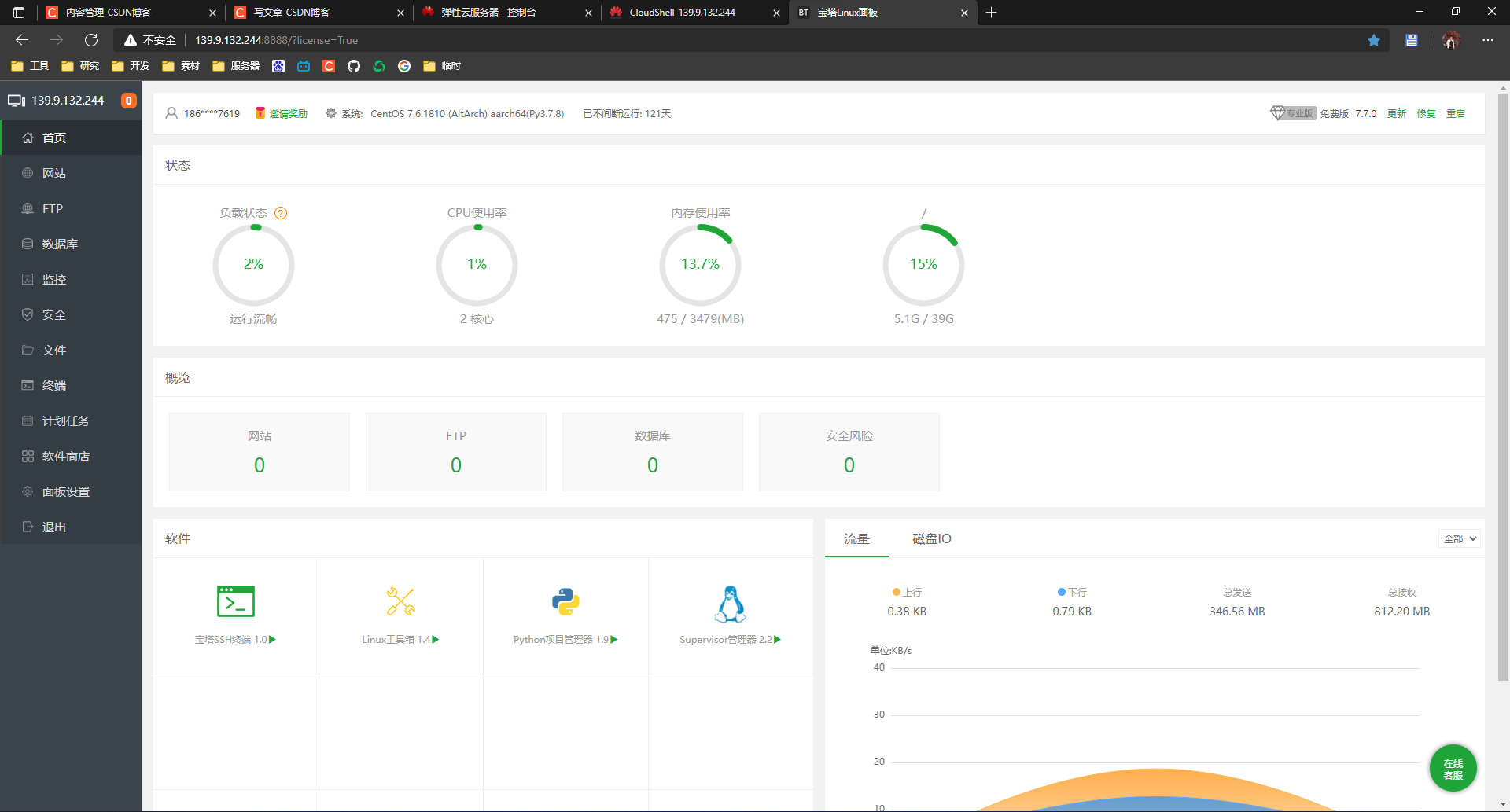1510x812 pixels.
Task: Click the 专业版 diamond badge
Action: pos(1292,113)
